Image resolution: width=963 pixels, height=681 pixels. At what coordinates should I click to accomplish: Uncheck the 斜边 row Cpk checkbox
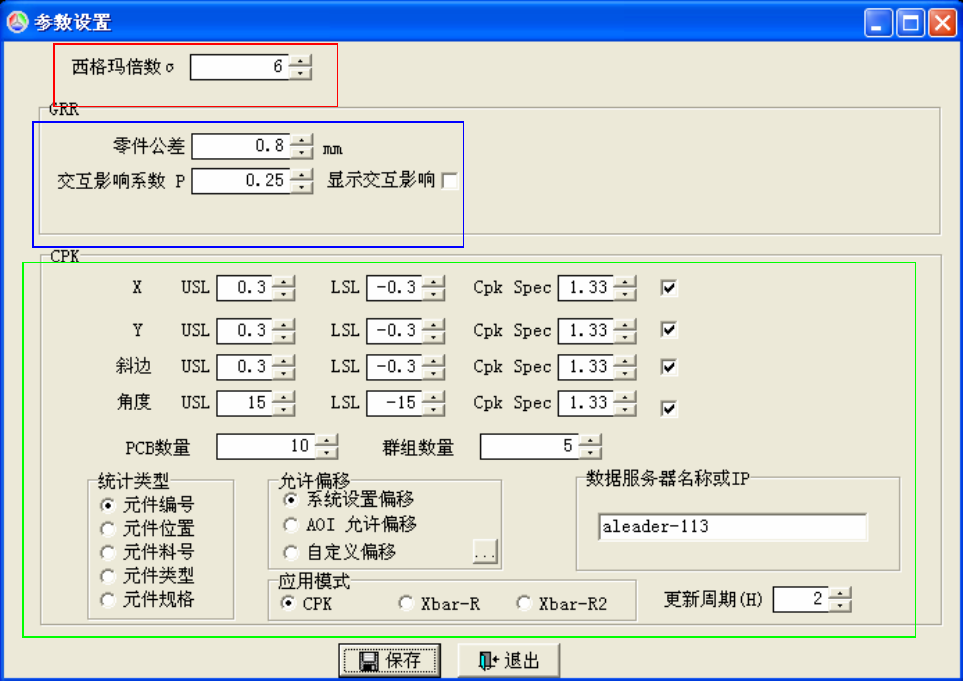tap(669, 367)
